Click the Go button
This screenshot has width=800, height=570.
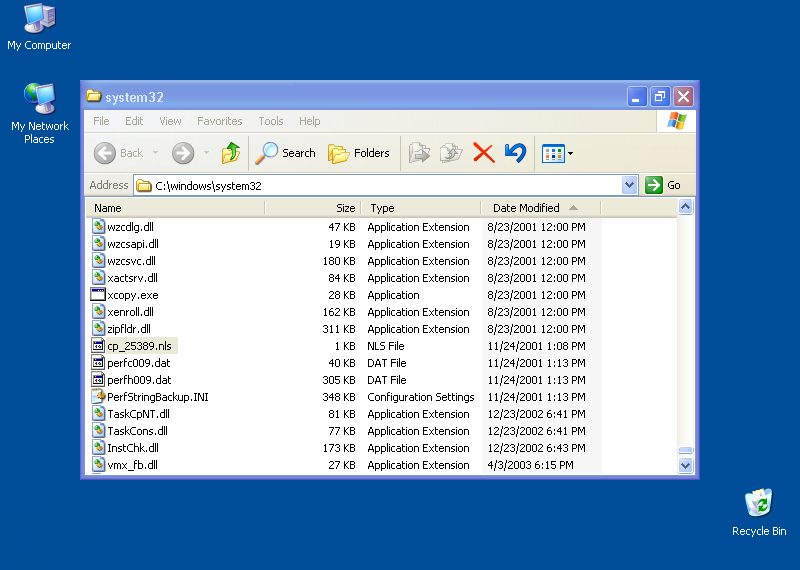click(x=663, y=185)
